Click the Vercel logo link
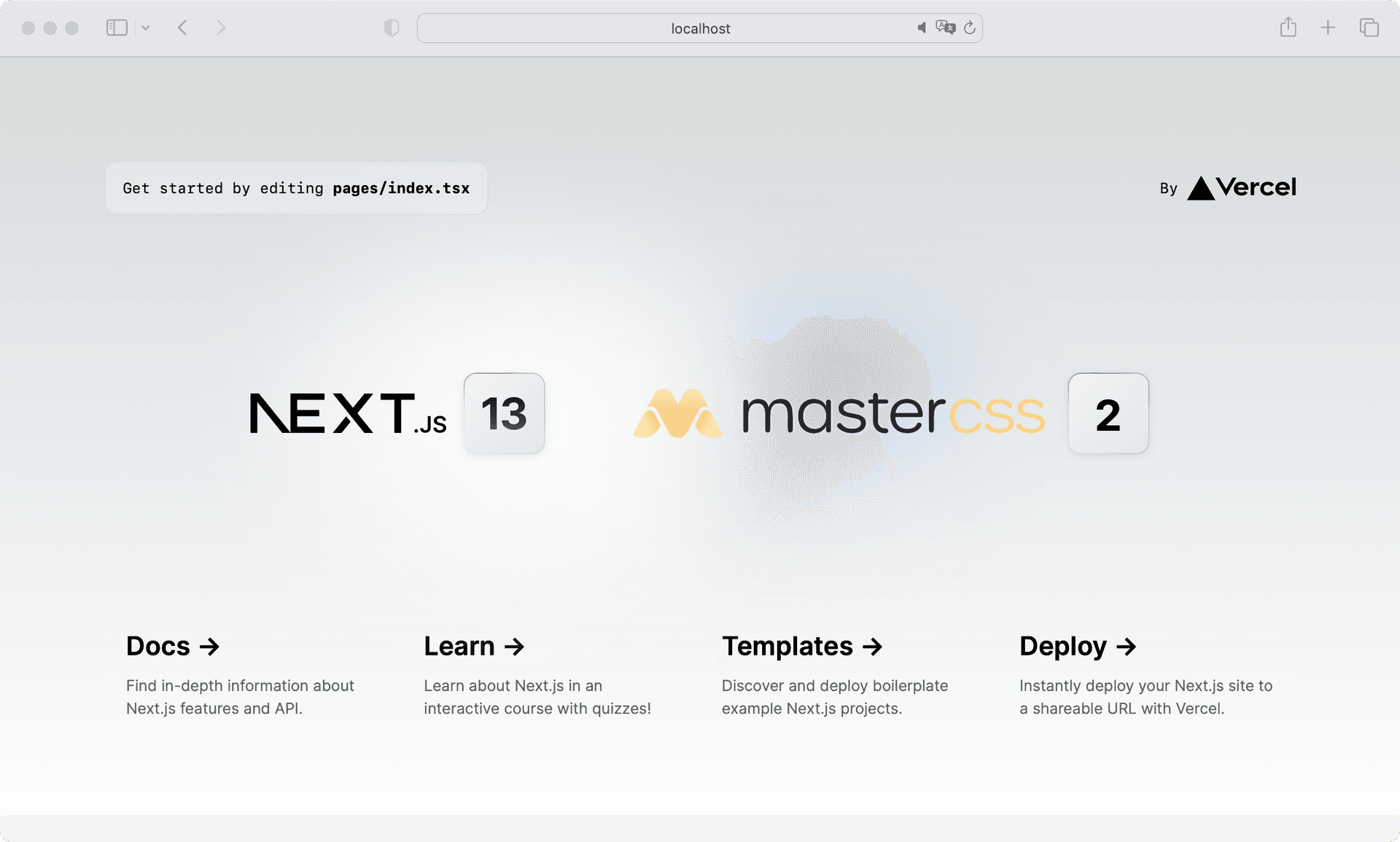This screenshot has height=842, width=1400. coord(1242,187)
